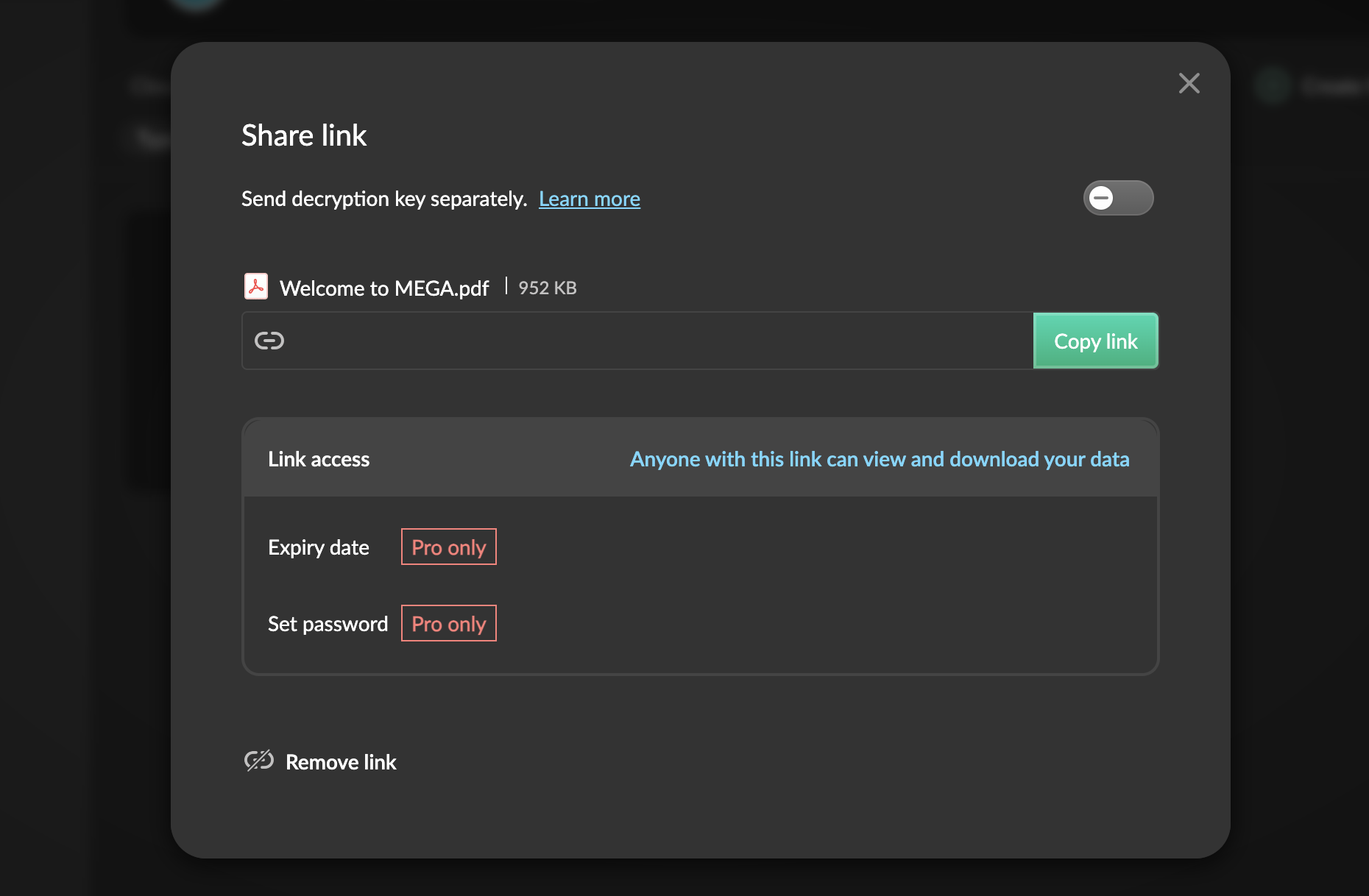Click the broken-link icon next to Remove link
Screen dimensions: 1369x896
258,761
